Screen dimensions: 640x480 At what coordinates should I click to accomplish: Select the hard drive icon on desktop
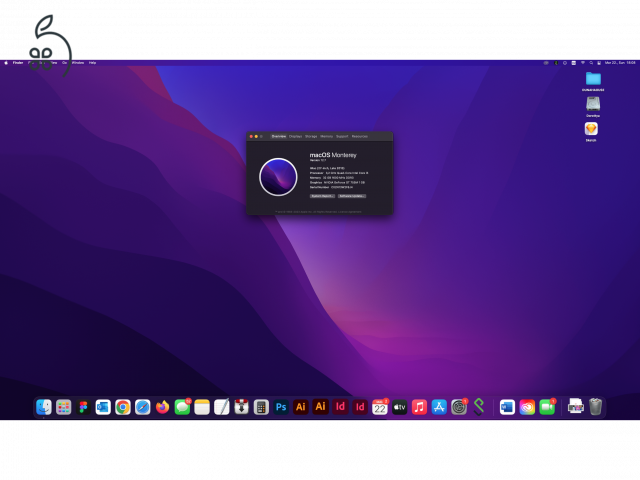(x=593, y=104)
